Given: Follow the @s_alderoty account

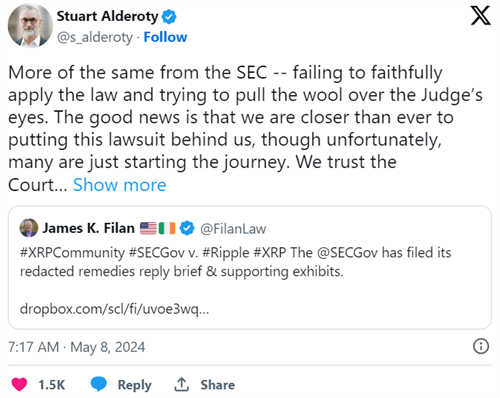Looking at the screenshot, I should tap(165, 37).
